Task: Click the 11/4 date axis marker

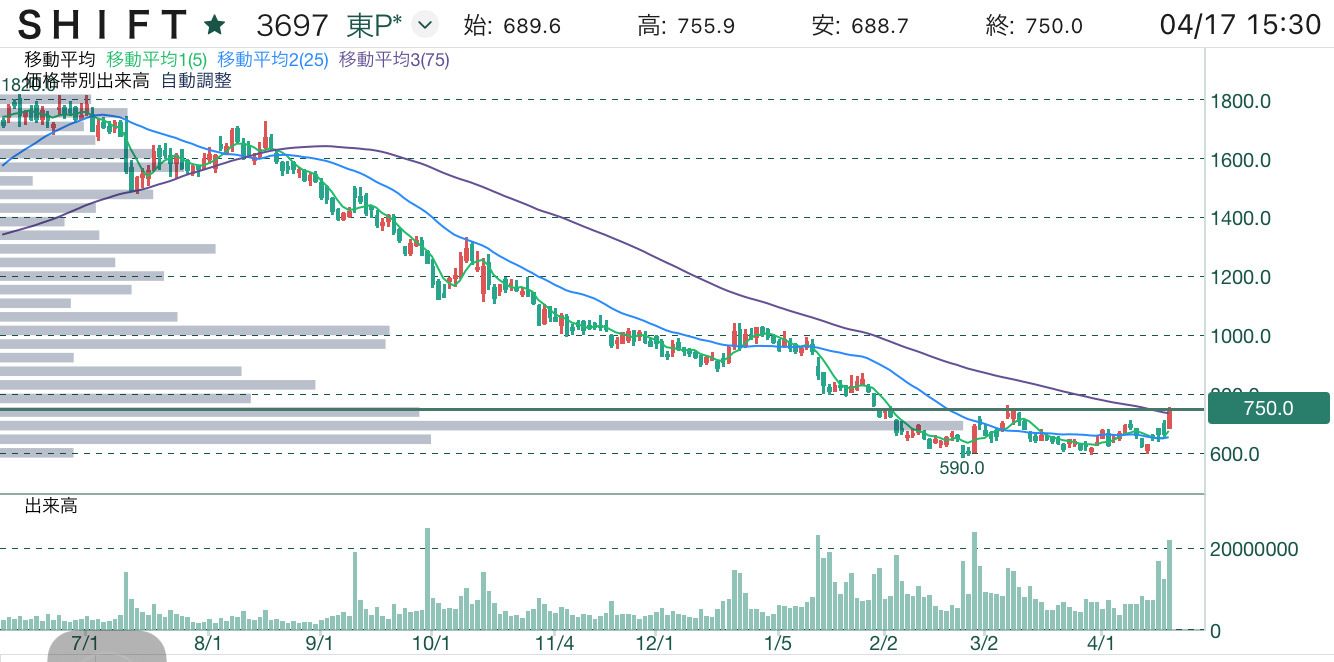Action: (554, 643)
